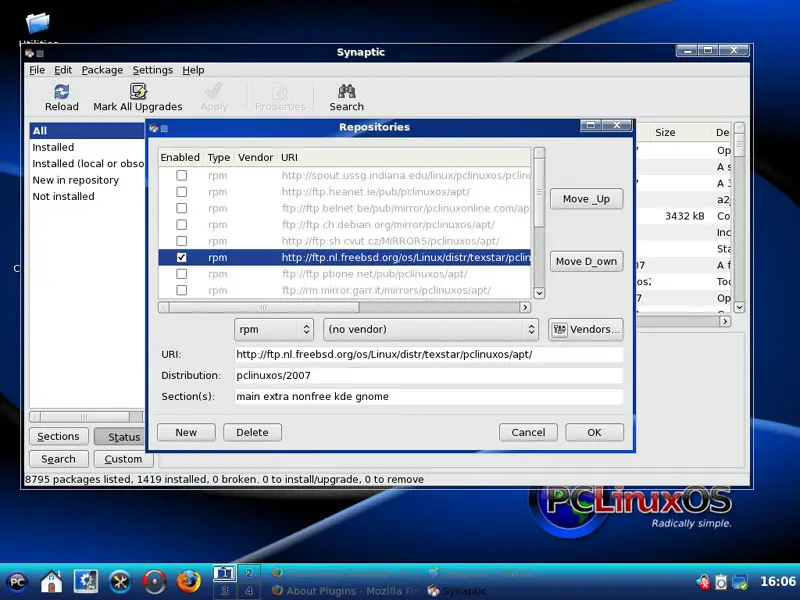
Task: Click the URI input field
Action: 429,355
